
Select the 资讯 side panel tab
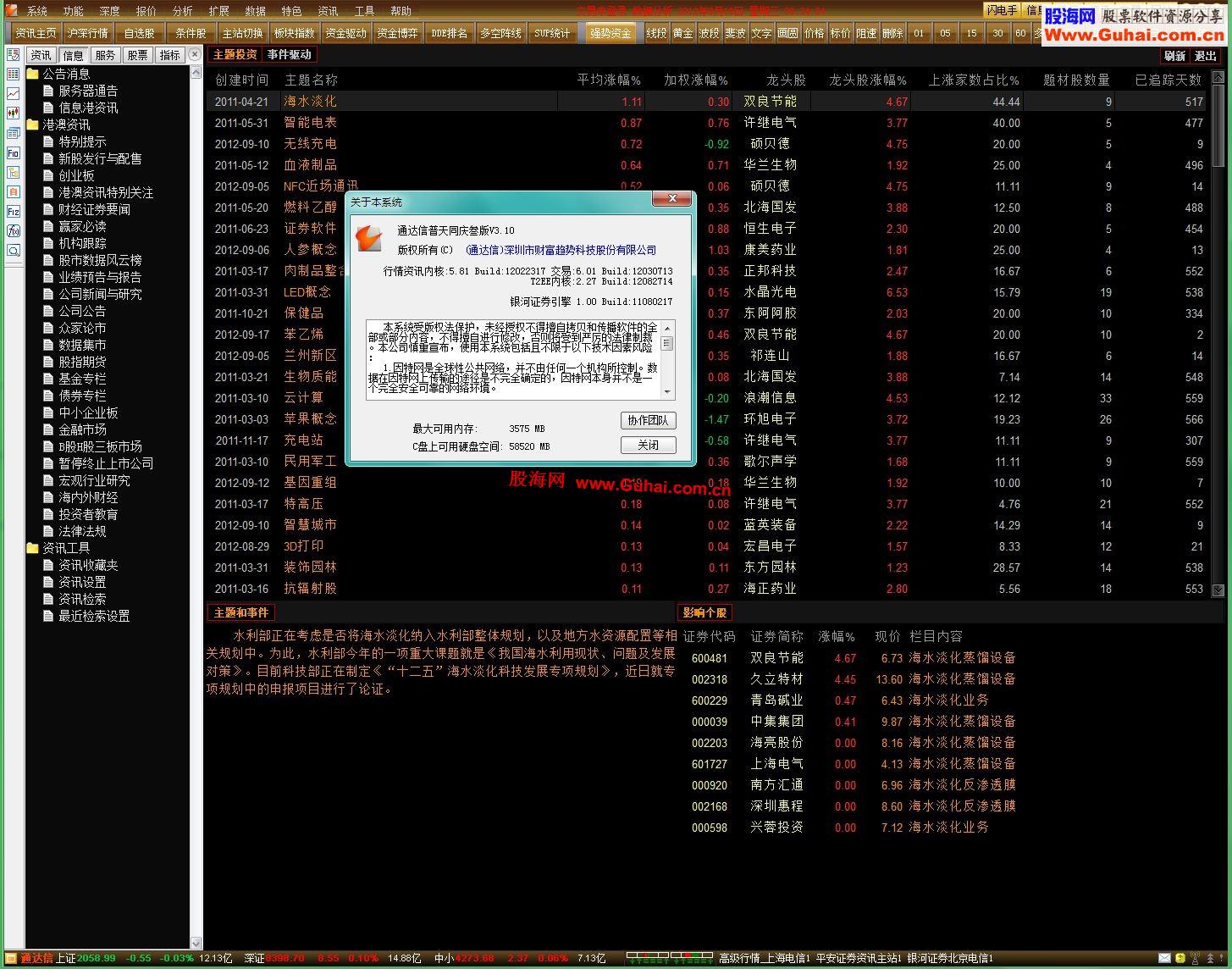coord(41,55)
